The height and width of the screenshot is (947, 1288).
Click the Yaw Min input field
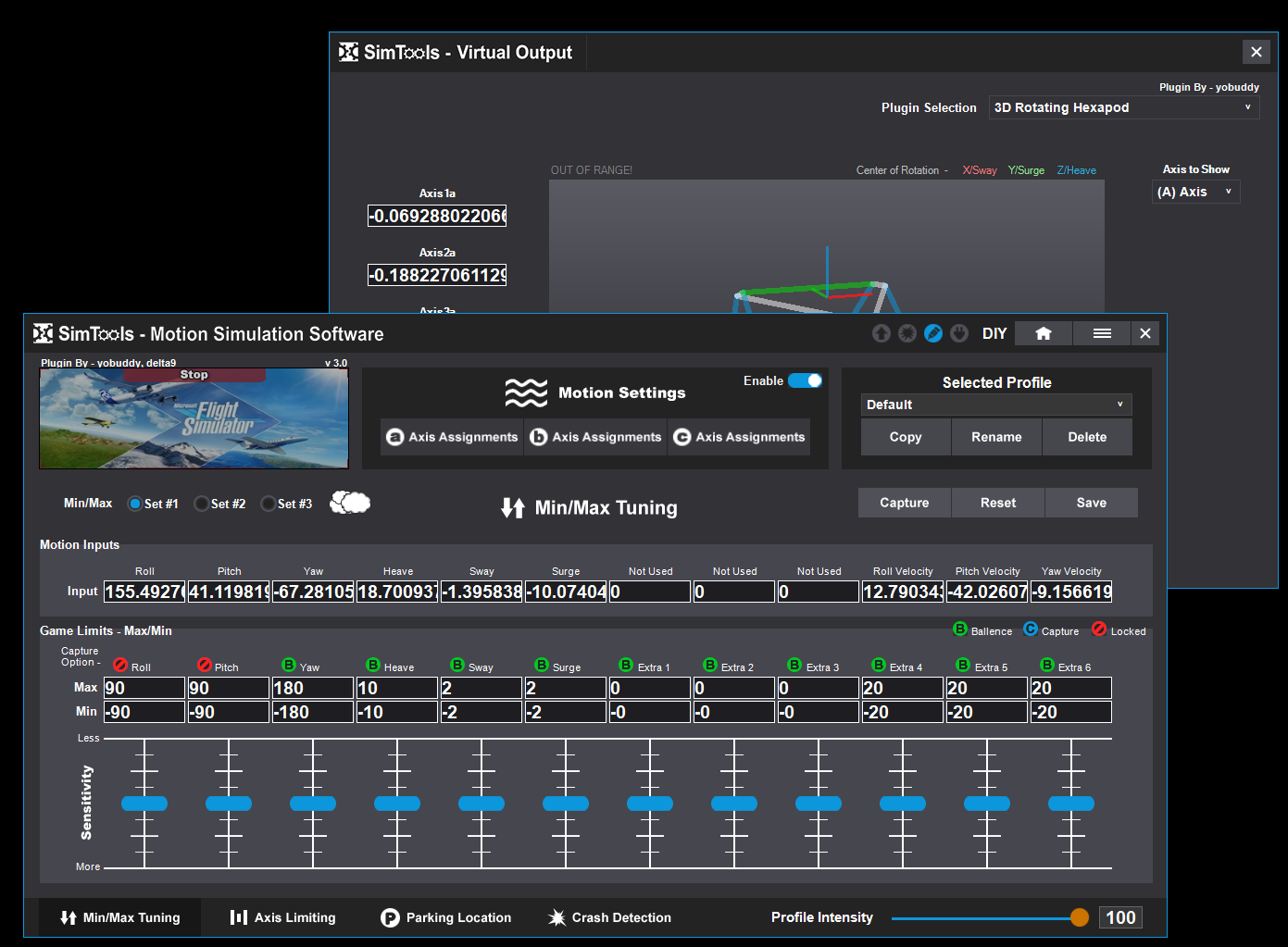coord(313,712)
